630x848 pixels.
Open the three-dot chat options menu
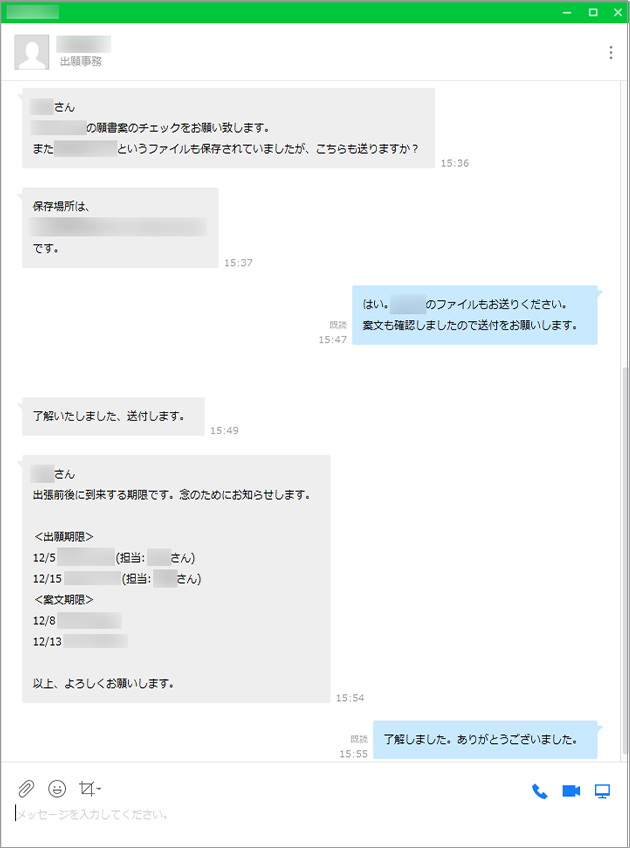[x=611, y=52]
